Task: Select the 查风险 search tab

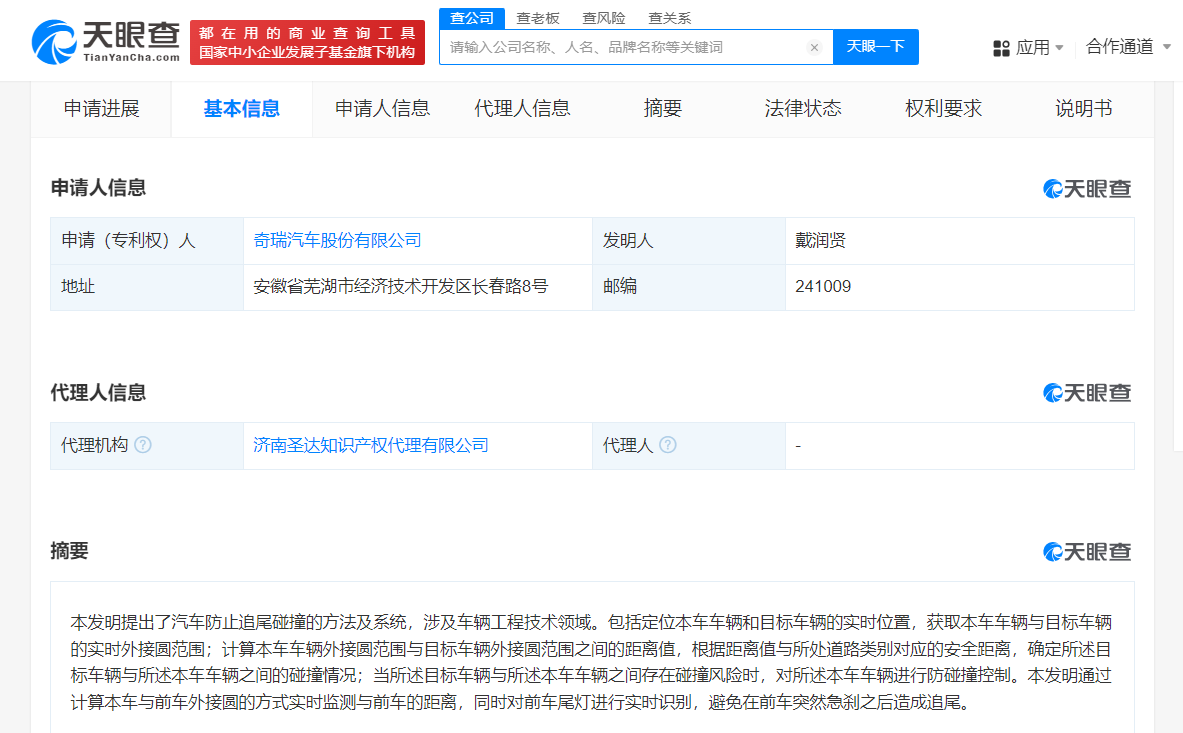Action: coord(604,18)
